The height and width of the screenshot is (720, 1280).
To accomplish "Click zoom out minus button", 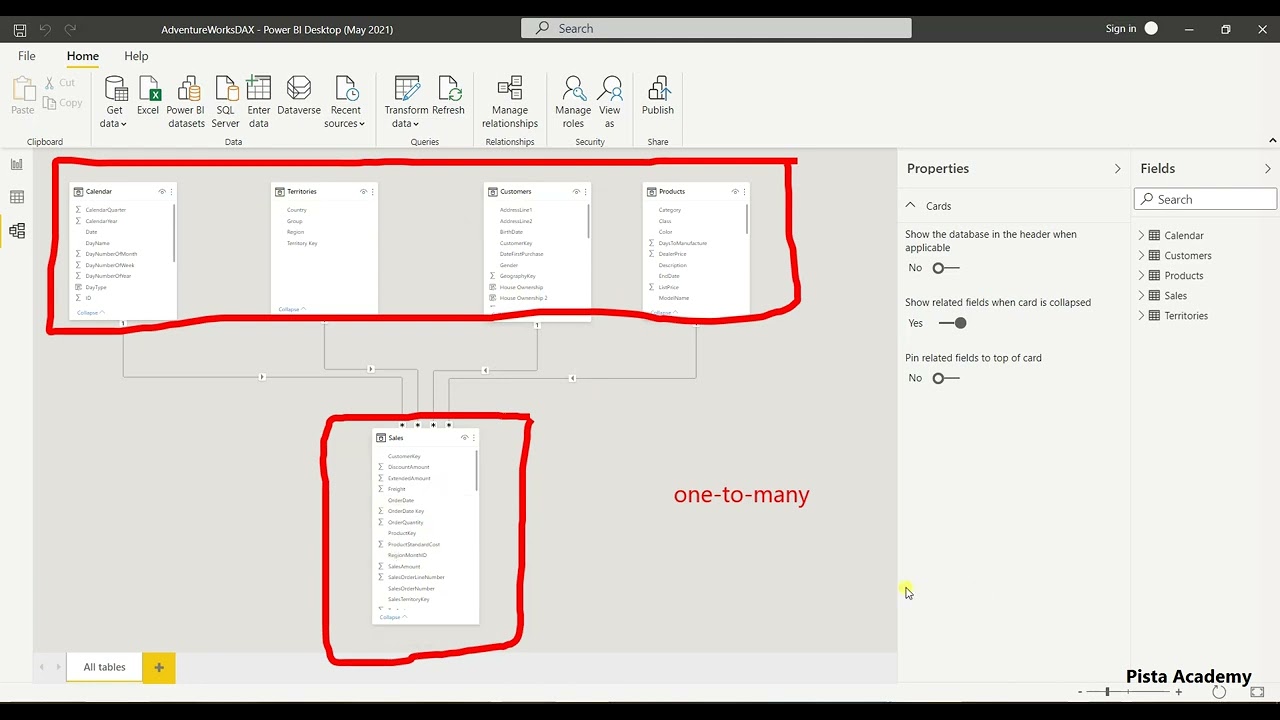I will (x=1080, y=692).
